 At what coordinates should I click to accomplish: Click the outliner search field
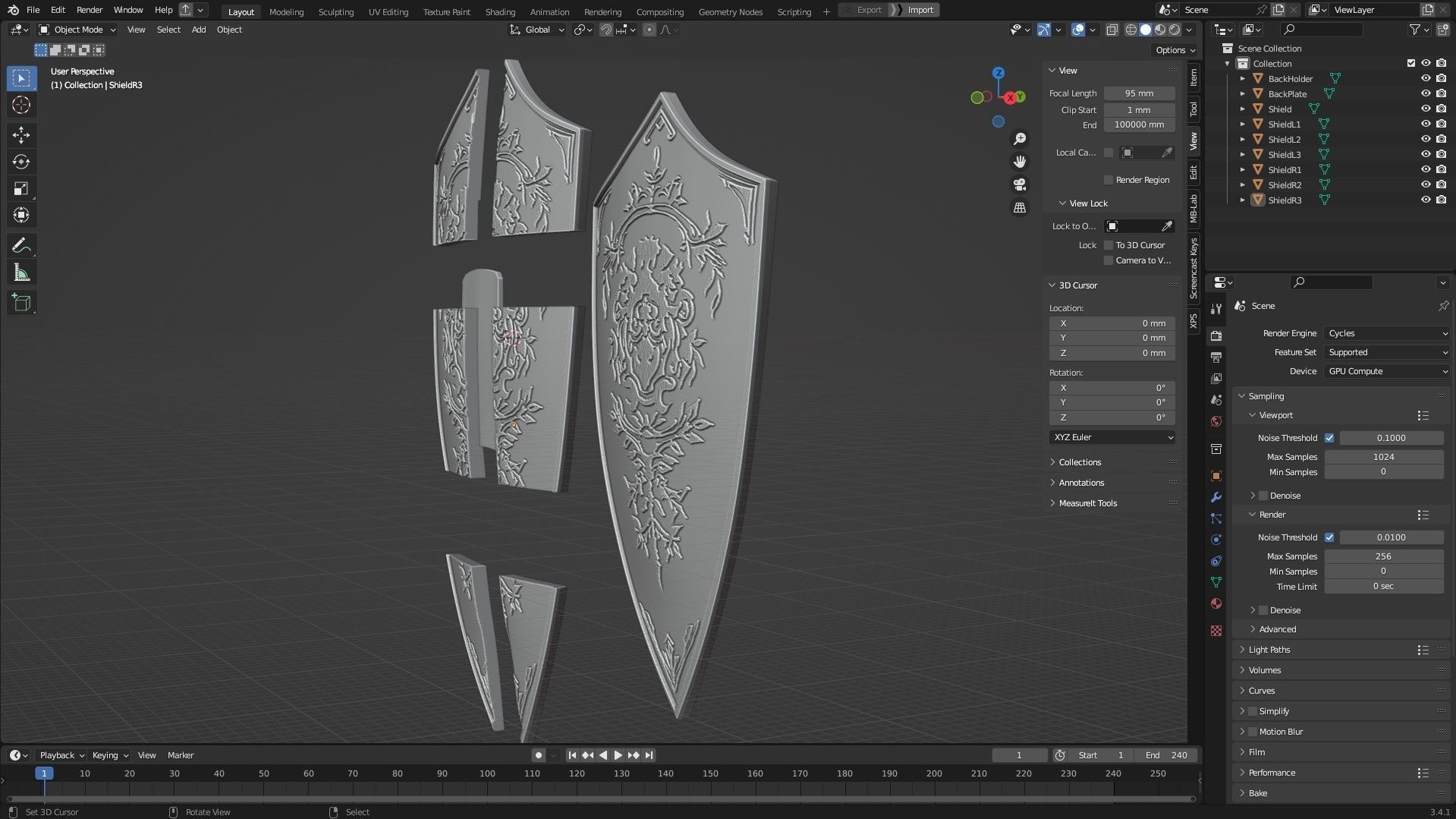pyautogui.click(x=1321, y=30)
